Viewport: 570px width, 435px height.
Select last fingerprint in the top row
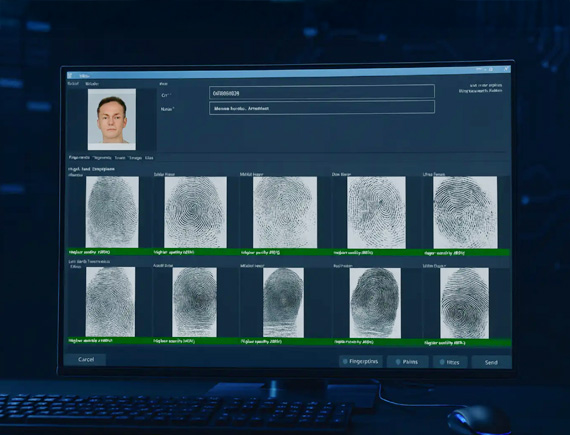[x=465, y=212]
